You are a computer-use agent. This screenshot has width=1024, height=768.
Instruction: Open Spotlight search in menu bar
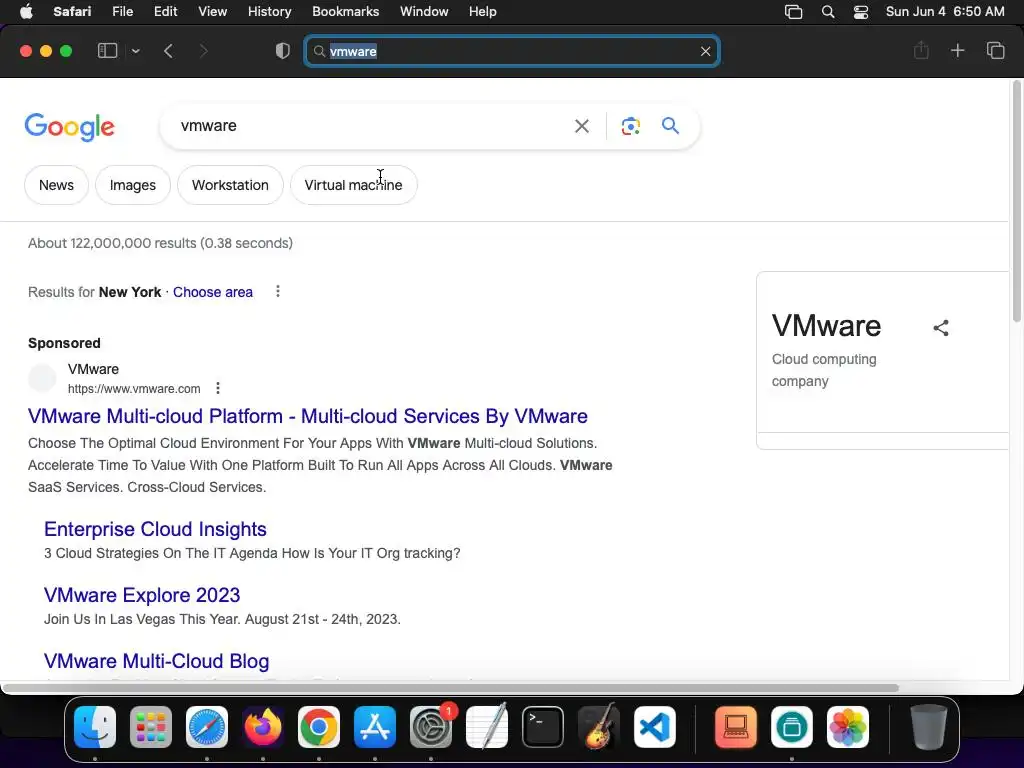coord(827,12)
